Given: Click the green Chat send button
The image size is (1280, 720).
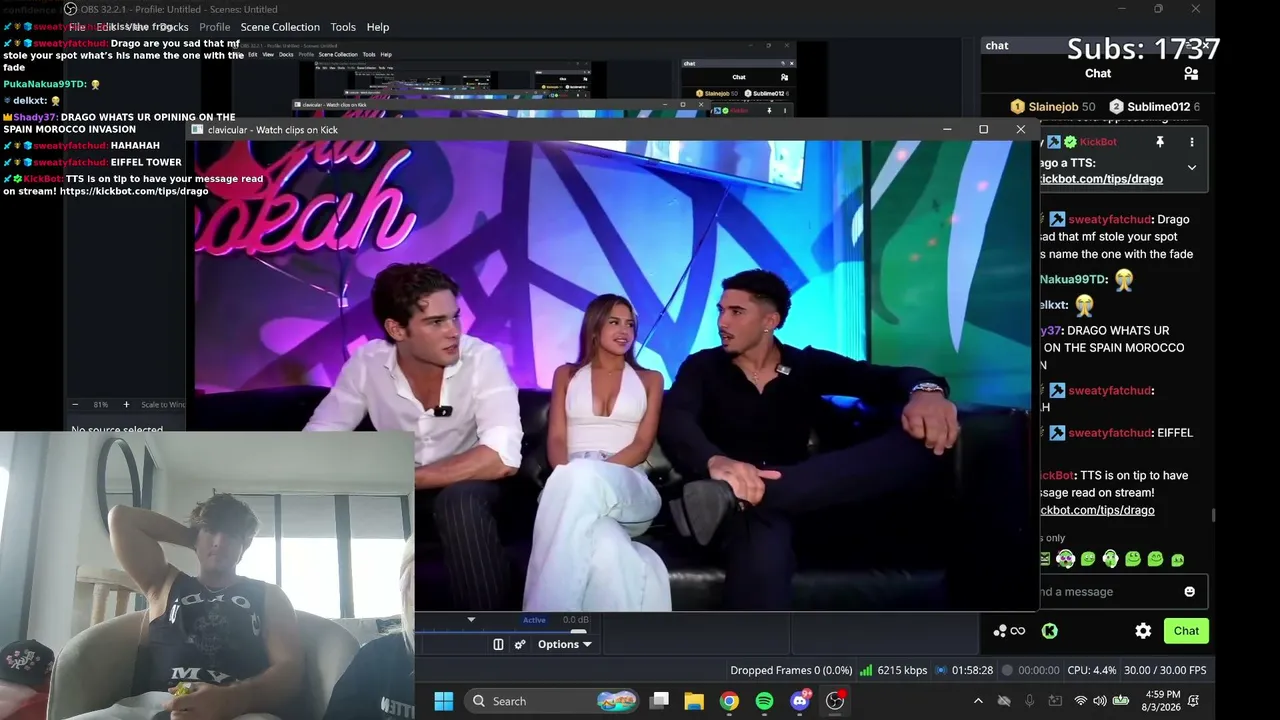Looking at the screenshot, I should click(1186, 631).
